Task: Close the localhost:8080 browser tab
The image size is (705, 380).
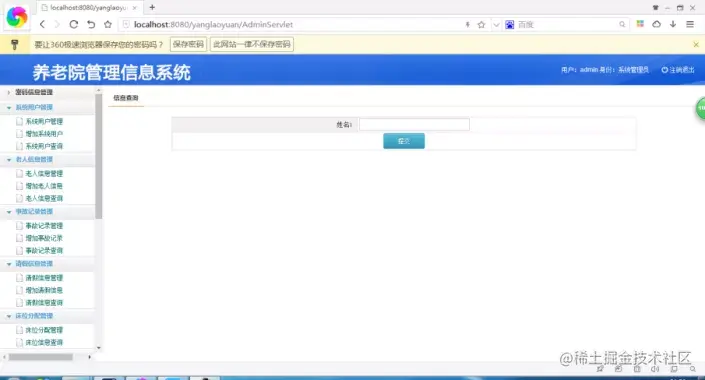Action: coord(134,8)
